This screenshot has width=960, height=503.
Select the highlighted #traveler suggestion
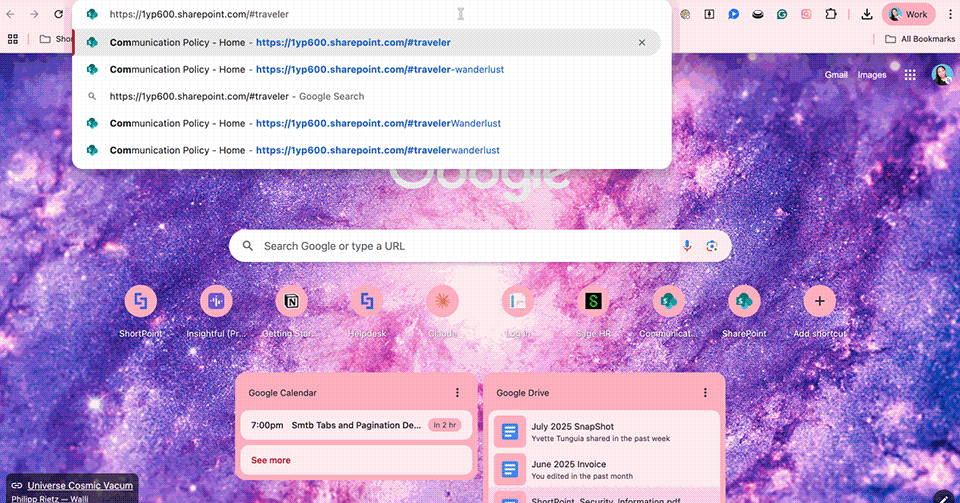point(367,42)
